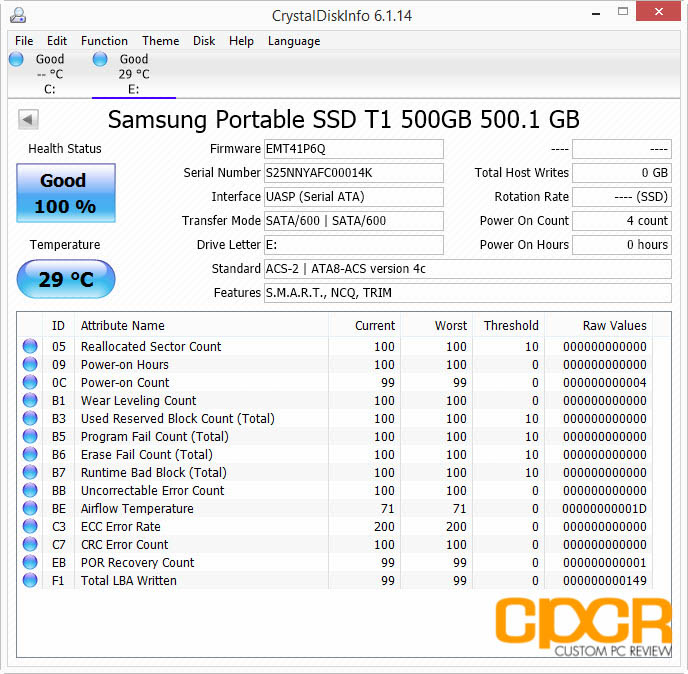Image resolution: width=688 pixels, height=674 pixels.
Task: Click status orb for POR Recovery Count
Action: click(30, 562)
